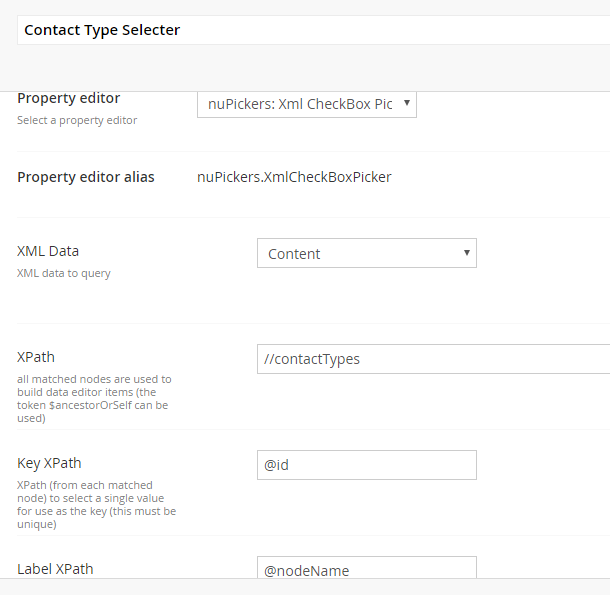The height and width of the screenshot is (595, 610).
Task: Click the Contact Type Selecter name field
Action: click(x=310, y=30)
